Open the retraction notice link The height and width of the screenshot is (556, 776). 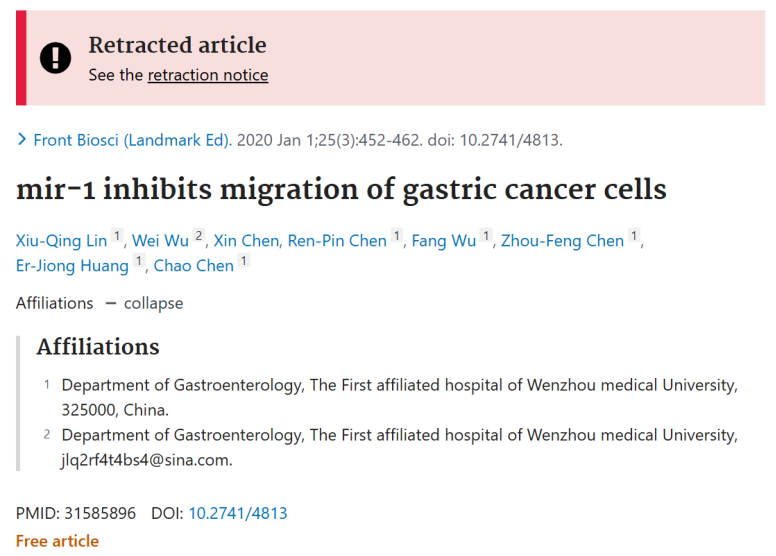(x=208, y=75)
